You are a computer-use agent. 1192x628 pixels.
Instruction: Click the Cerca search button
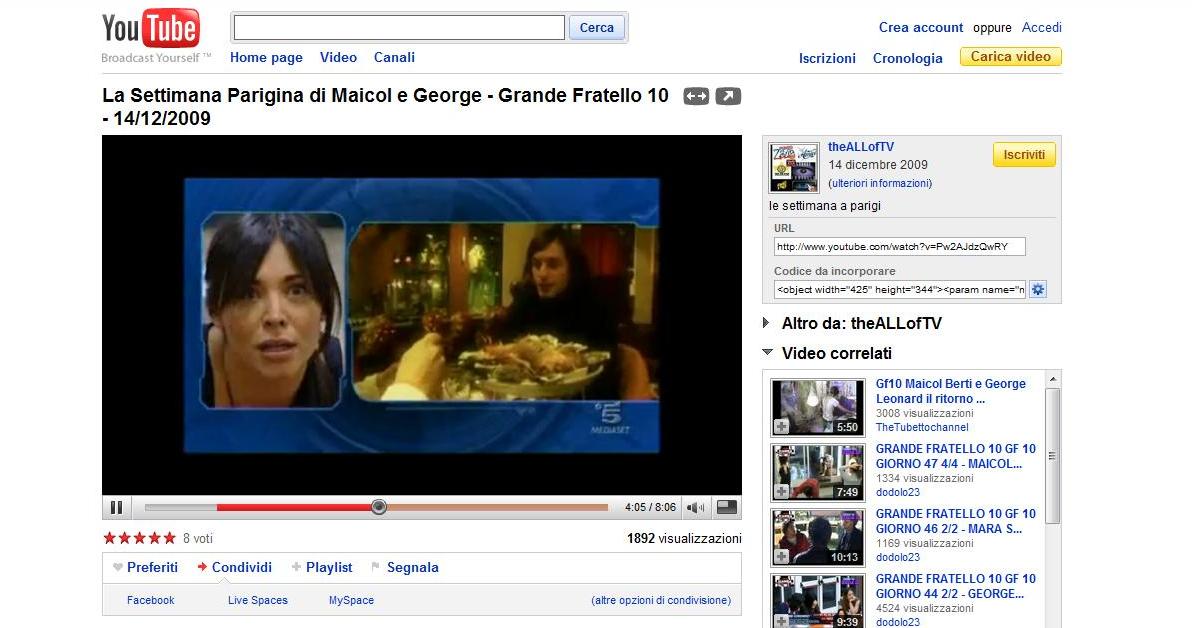[x=597, y=27]
